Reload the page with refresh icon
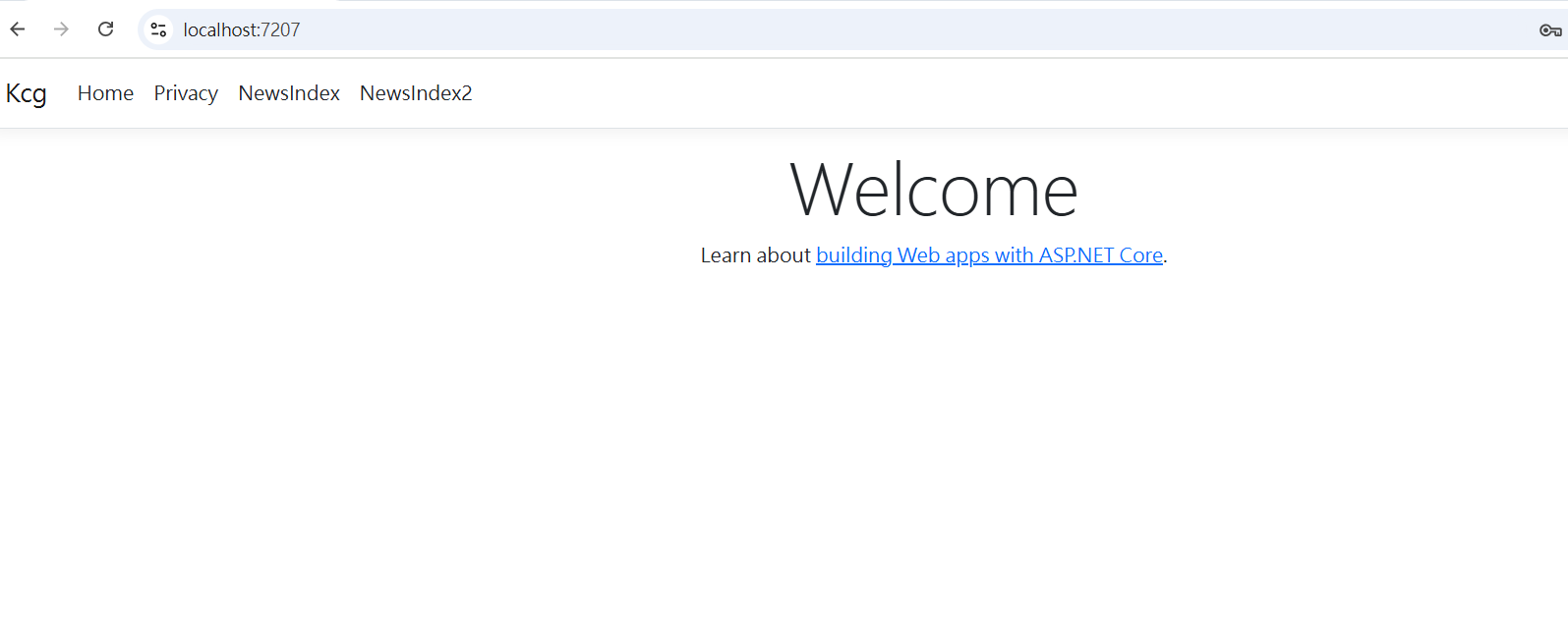This screenshot has width=1568, height=619. point(105,29)
